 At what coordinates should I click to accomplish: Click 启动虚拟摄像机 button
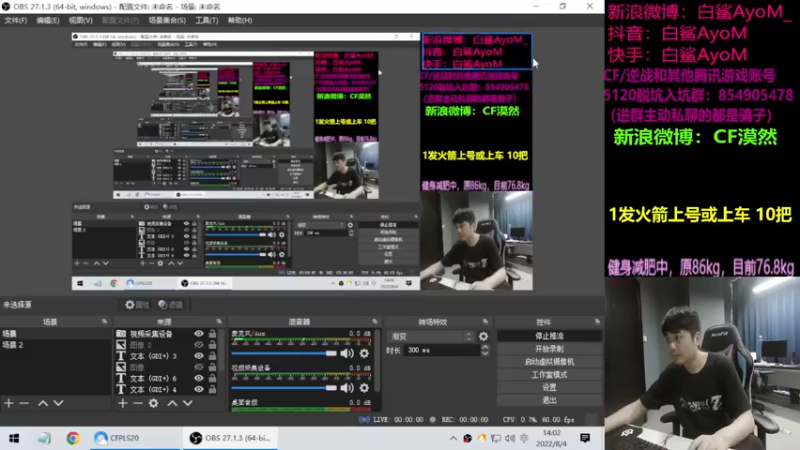[x=549, y=362]
